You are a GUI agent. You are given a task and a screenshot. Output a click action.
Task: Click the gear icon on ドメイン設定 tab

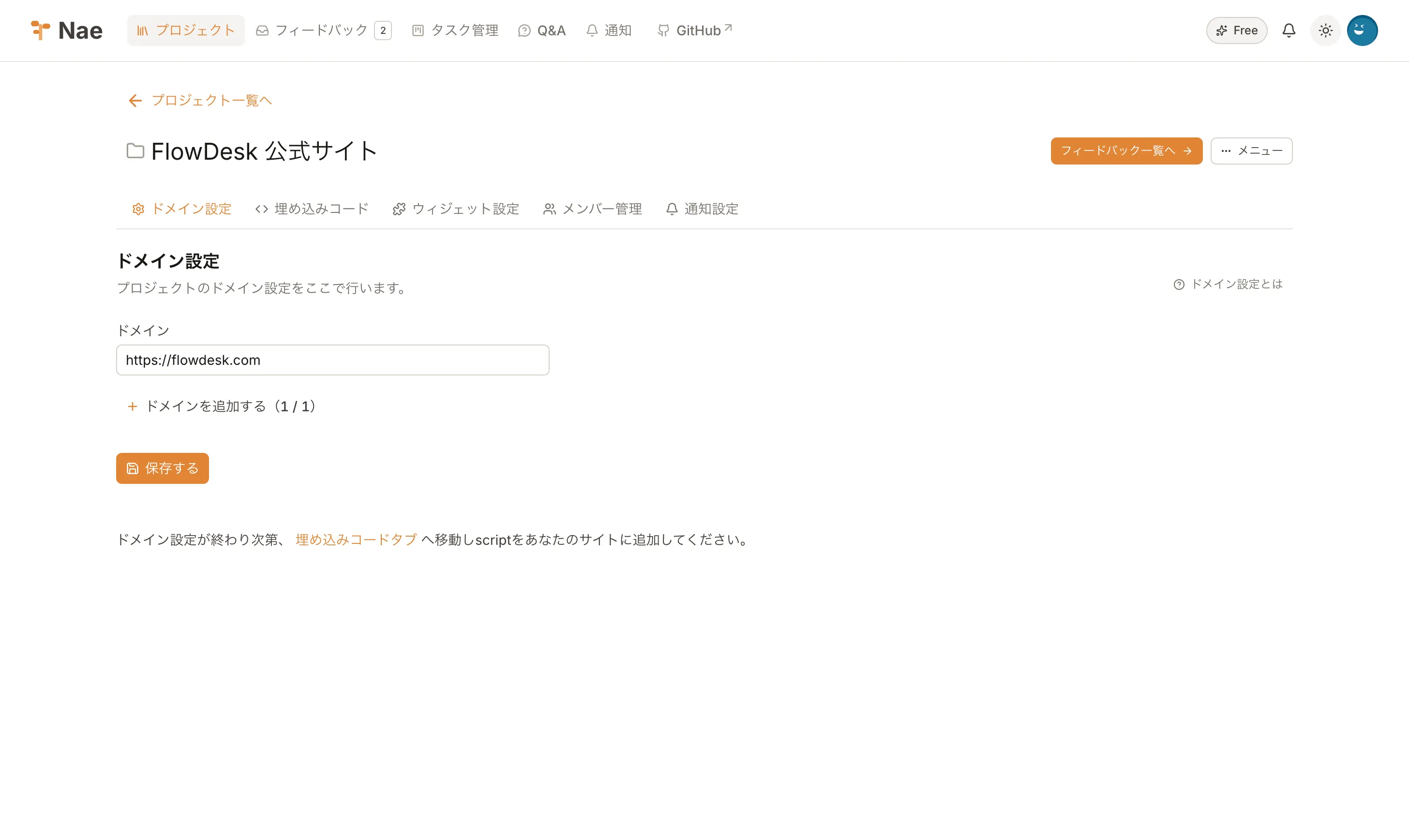click(x=138, y=210)
